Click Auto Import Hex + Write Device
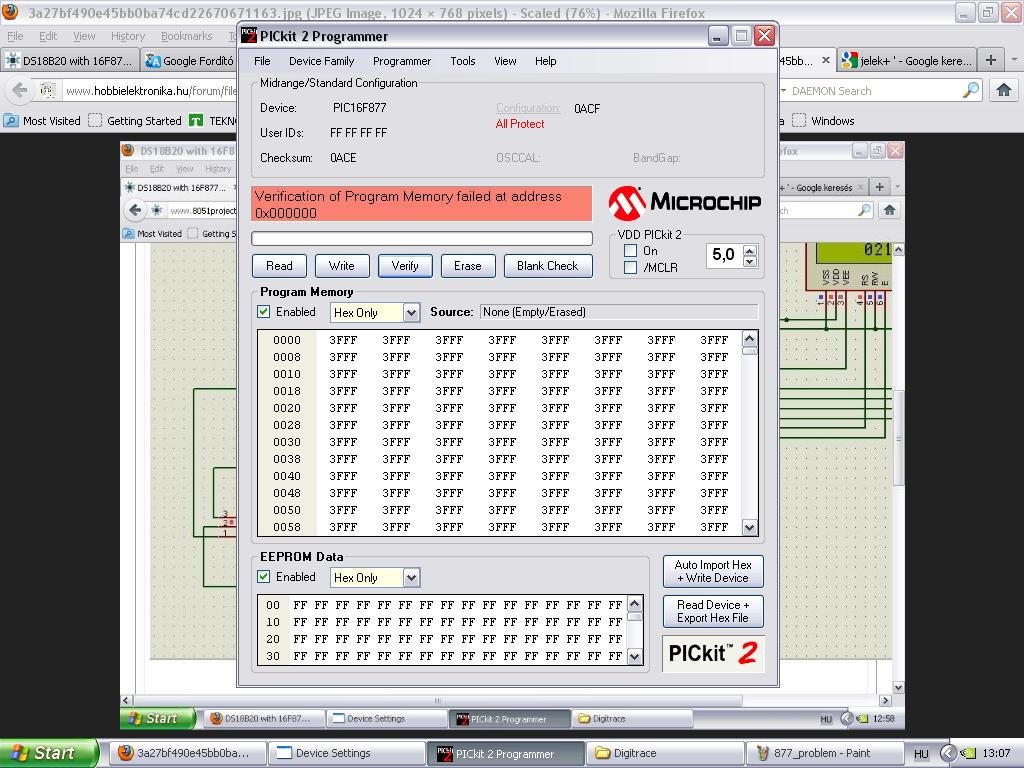The image size is (1024, 768). click(x=712, y=571)
